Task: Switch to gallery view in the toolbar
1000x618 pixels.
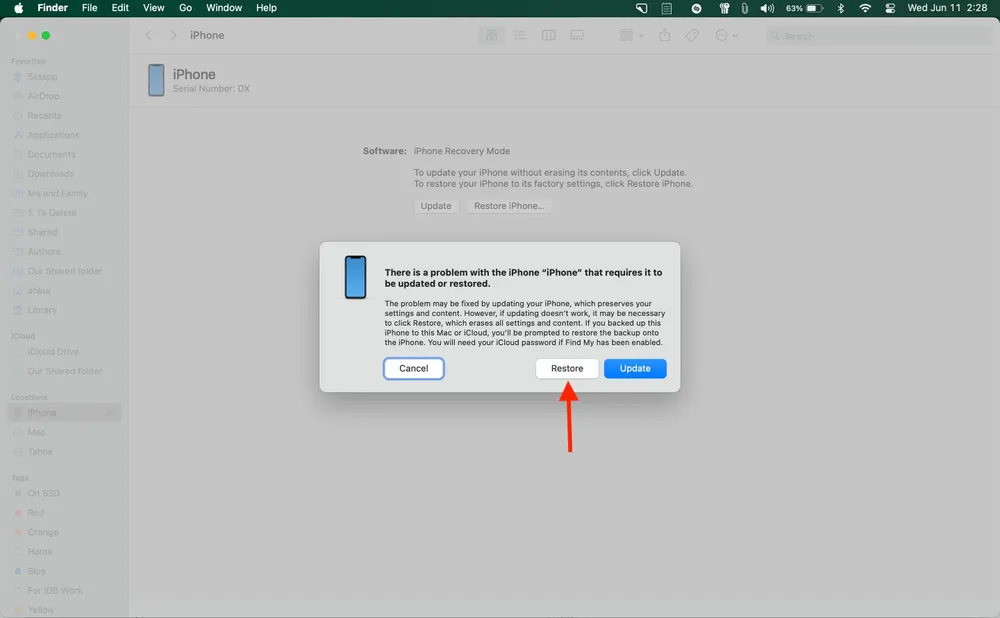Action: [x=577, y=35]
